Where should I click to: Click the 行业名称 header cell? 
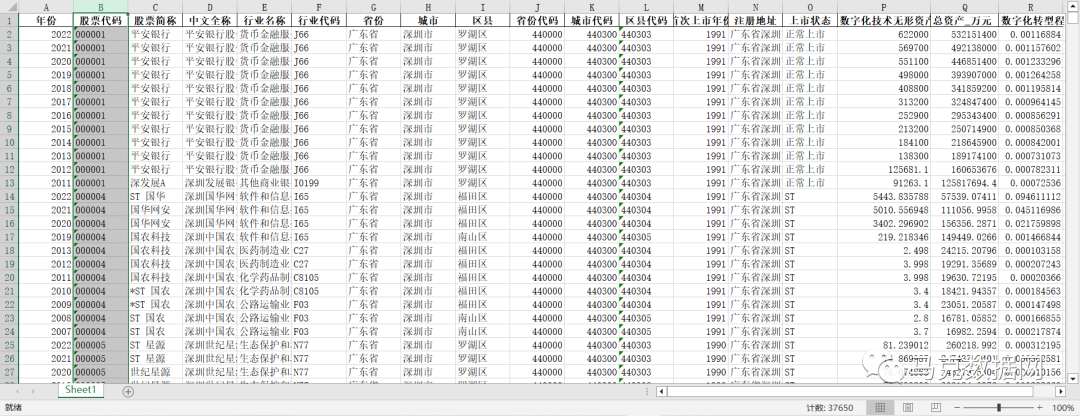click(264, 20)
